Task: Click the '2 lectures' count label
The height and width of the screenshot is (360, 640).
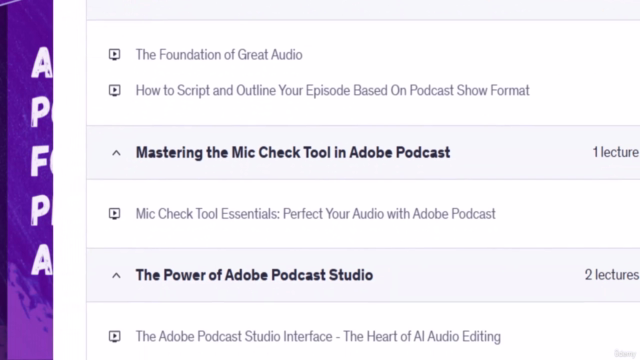Action: click(612, 275)
